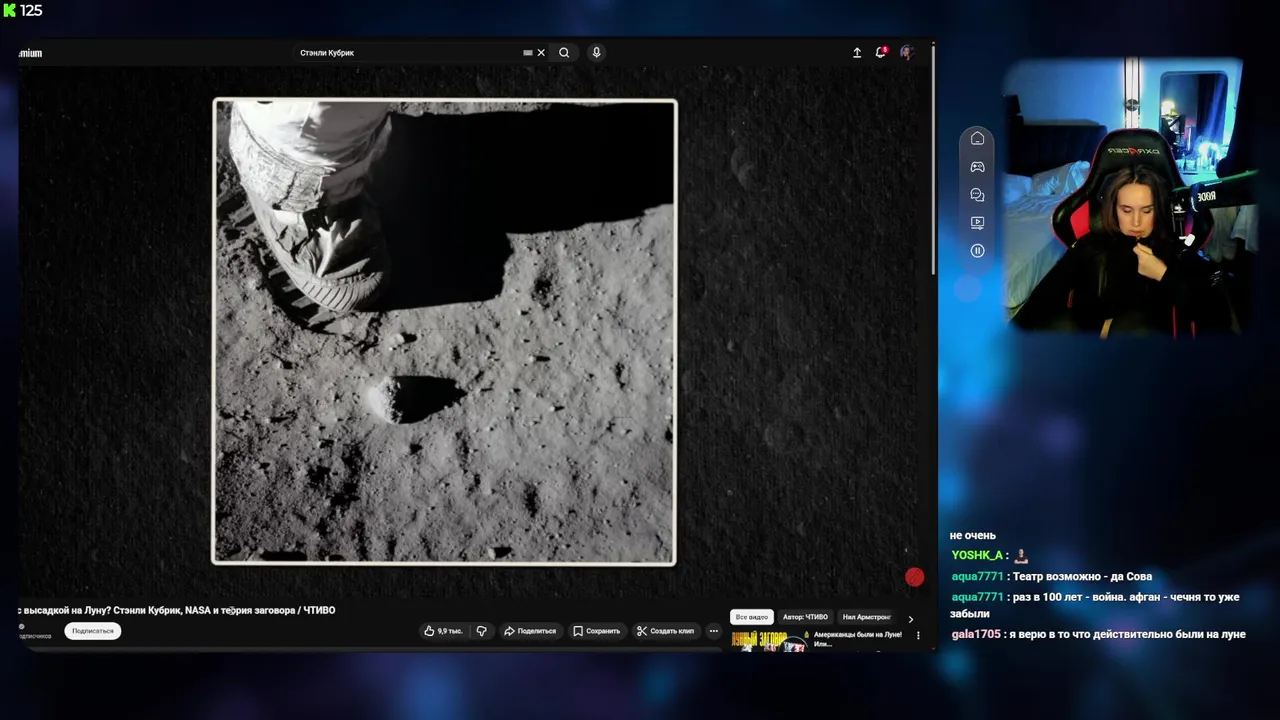Click the overlay video playlist icon
This screenshot has height=720, width=1280.
coord(978,223)
